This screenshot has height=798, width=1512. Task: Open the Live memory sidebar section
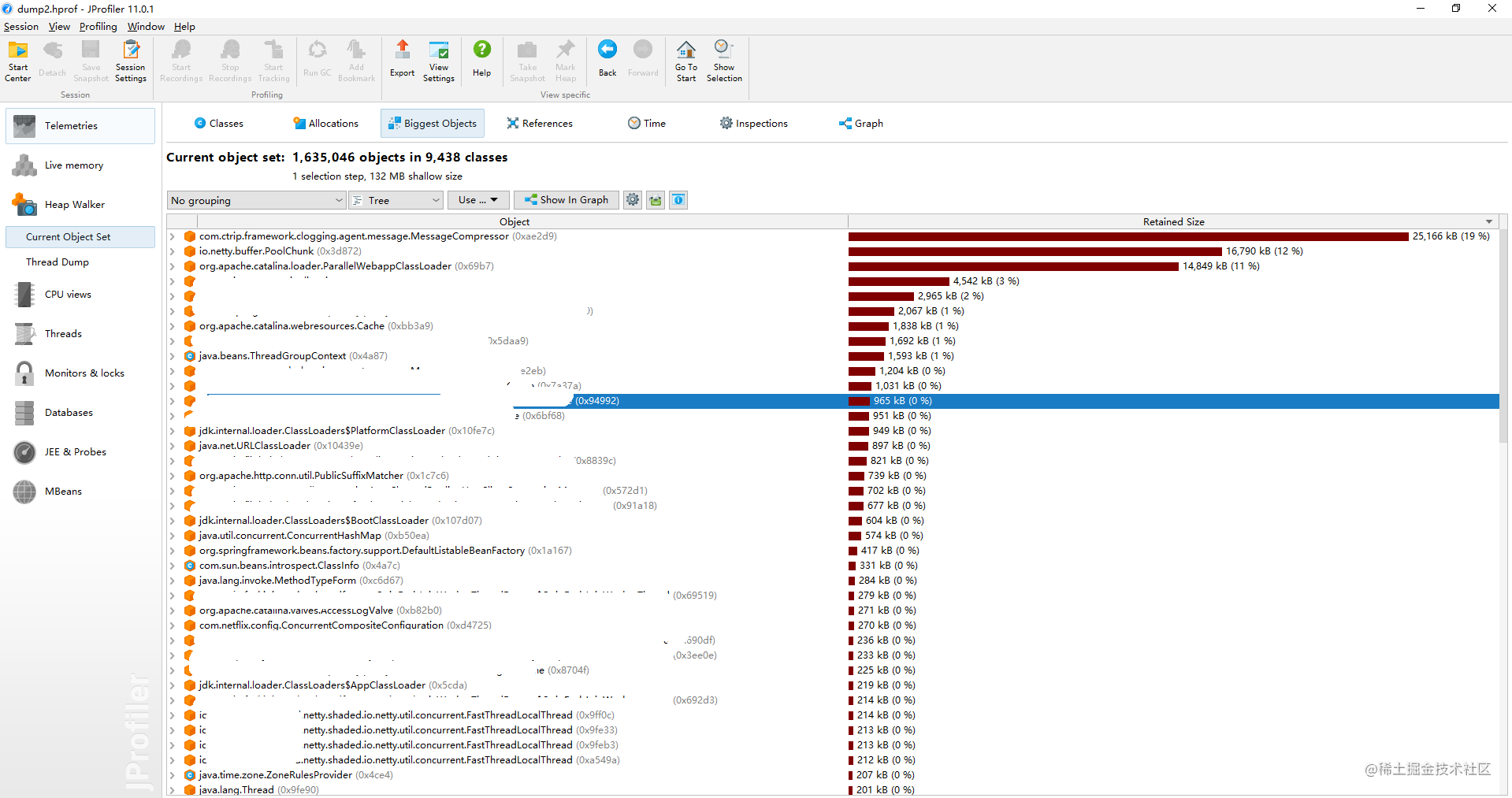pyautogui.click(x=80, y=165)
